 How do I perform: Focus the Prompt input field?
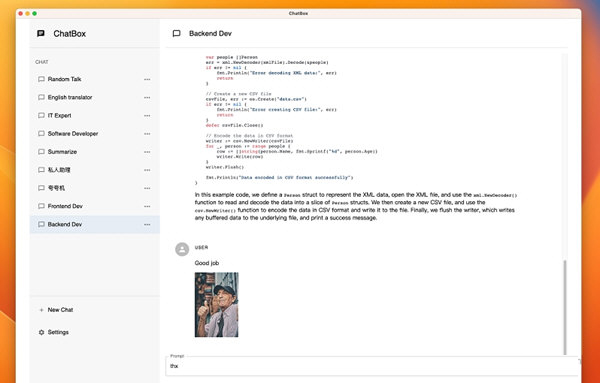373,366
